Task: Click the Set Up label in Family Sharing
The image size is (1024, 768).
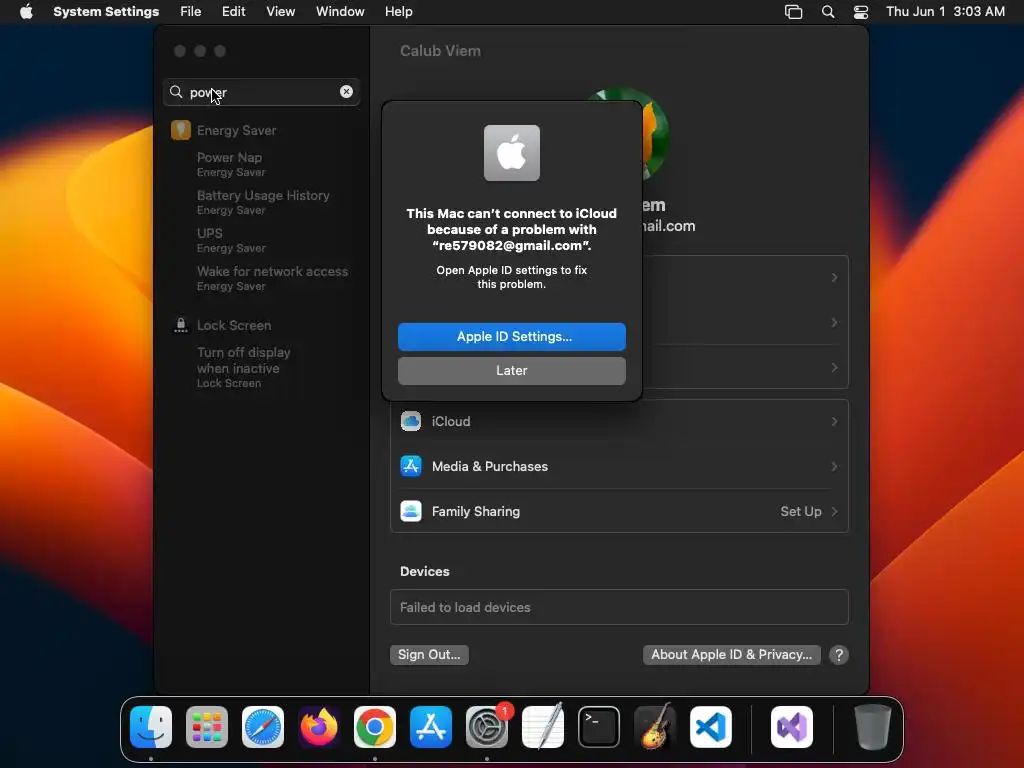Action: pyautogui.click(x=801, y=511)
